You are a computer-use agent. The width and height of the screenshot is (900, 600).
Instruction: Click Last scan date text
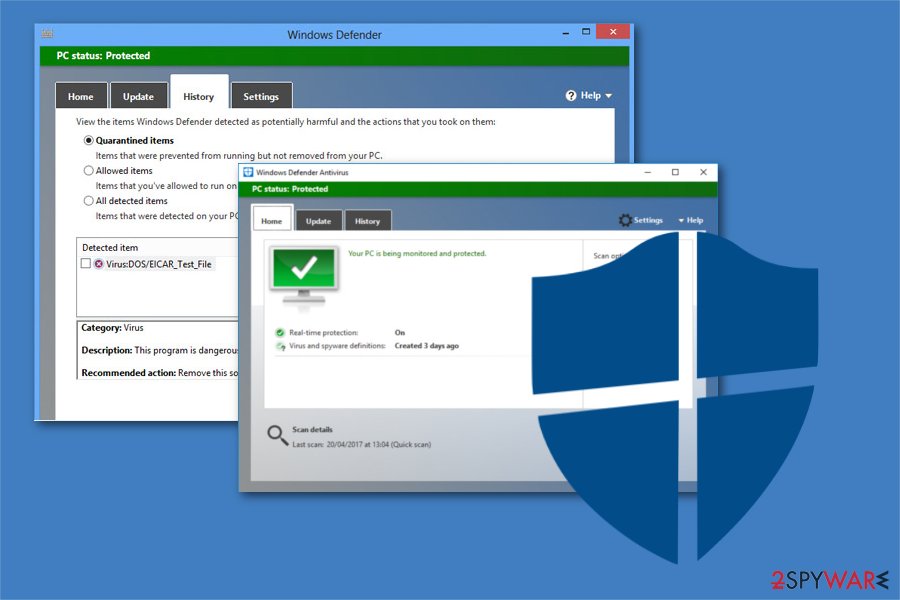[362, 444]
